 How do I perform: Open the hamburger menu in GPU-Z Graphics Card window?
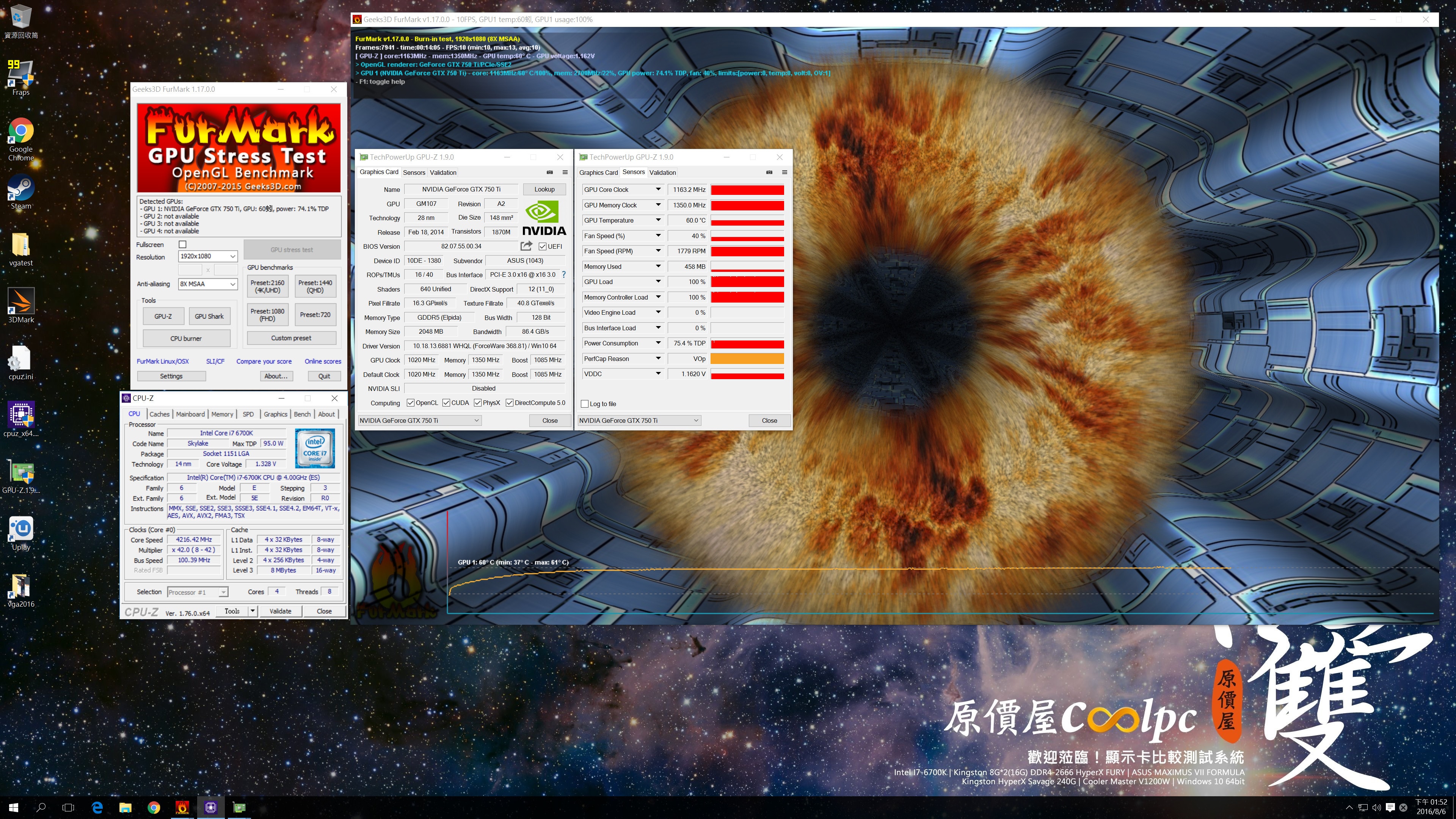click(565, 173)
